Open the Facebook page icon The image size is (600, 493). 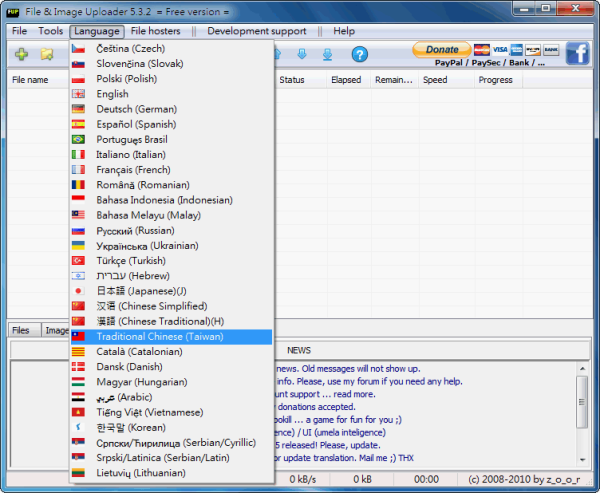[578, 53]
